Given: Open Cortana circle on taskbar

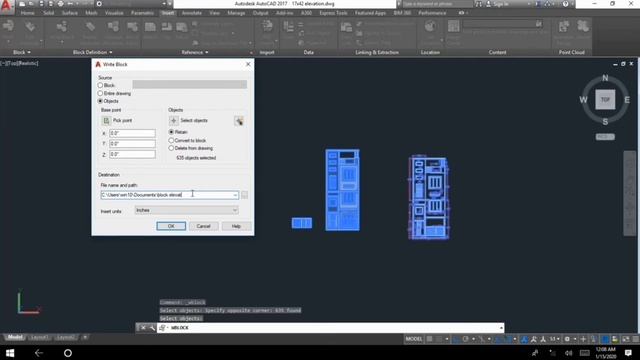Looking at the screenshot, I should [x=68, y=353].
